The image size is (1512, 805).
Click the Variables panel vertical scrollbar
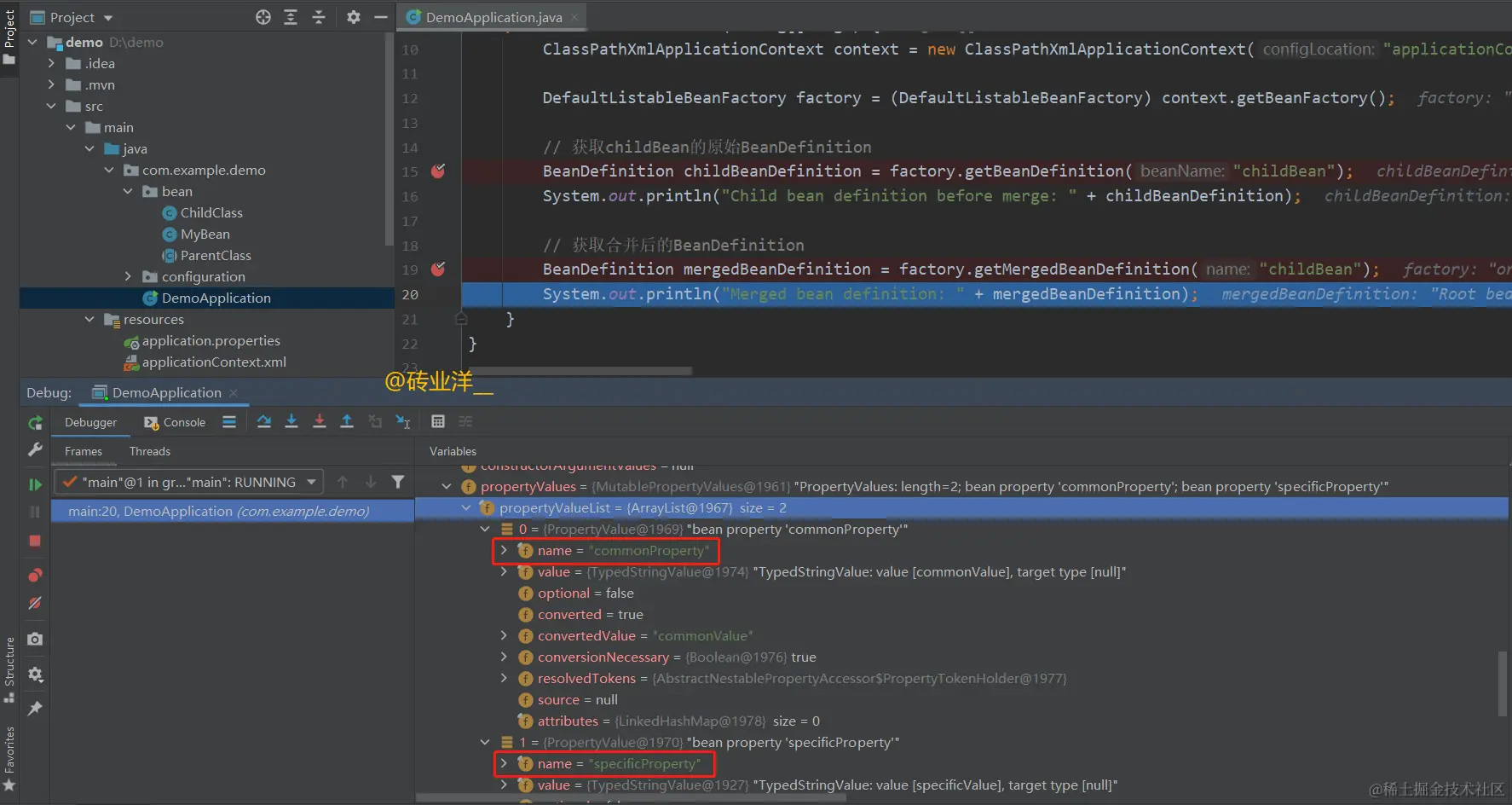click(1502, 685)
